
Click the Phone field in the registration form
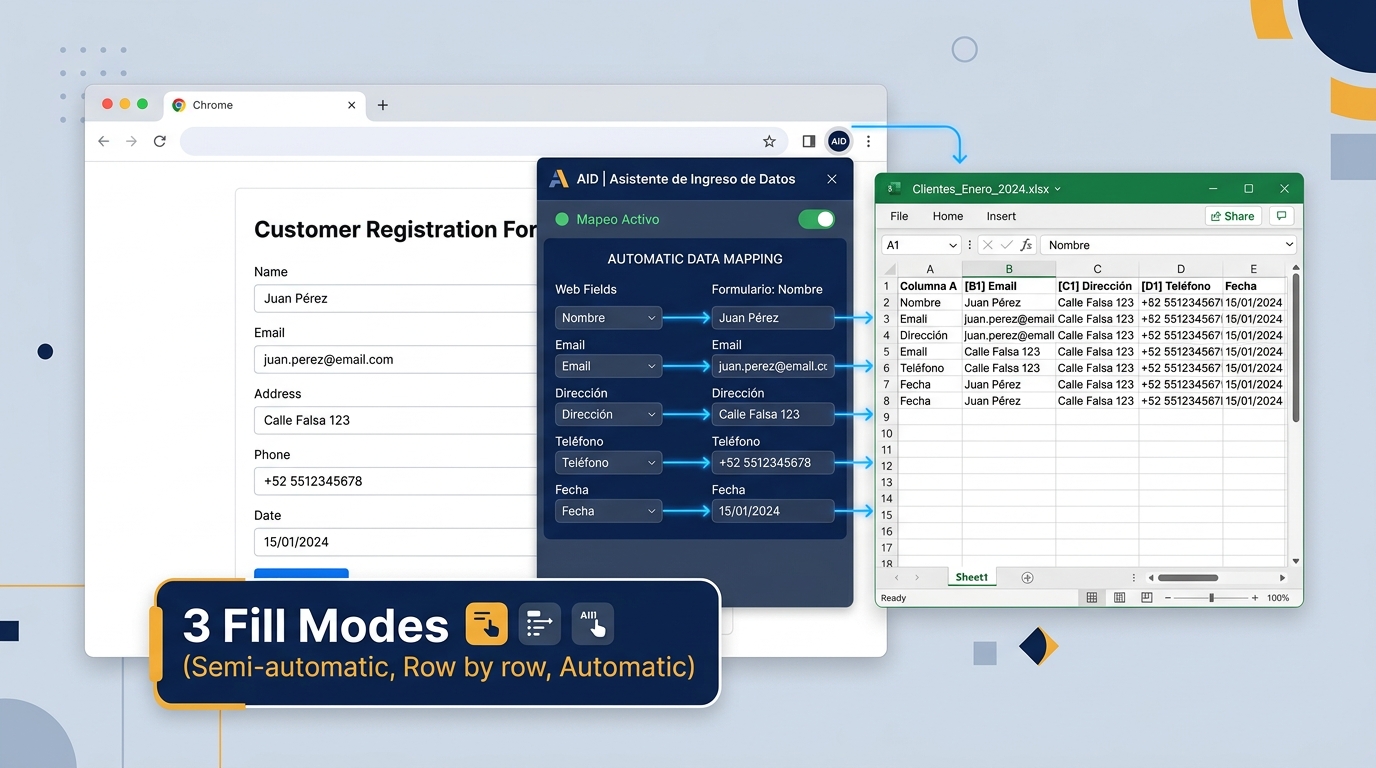click(396, 481)
